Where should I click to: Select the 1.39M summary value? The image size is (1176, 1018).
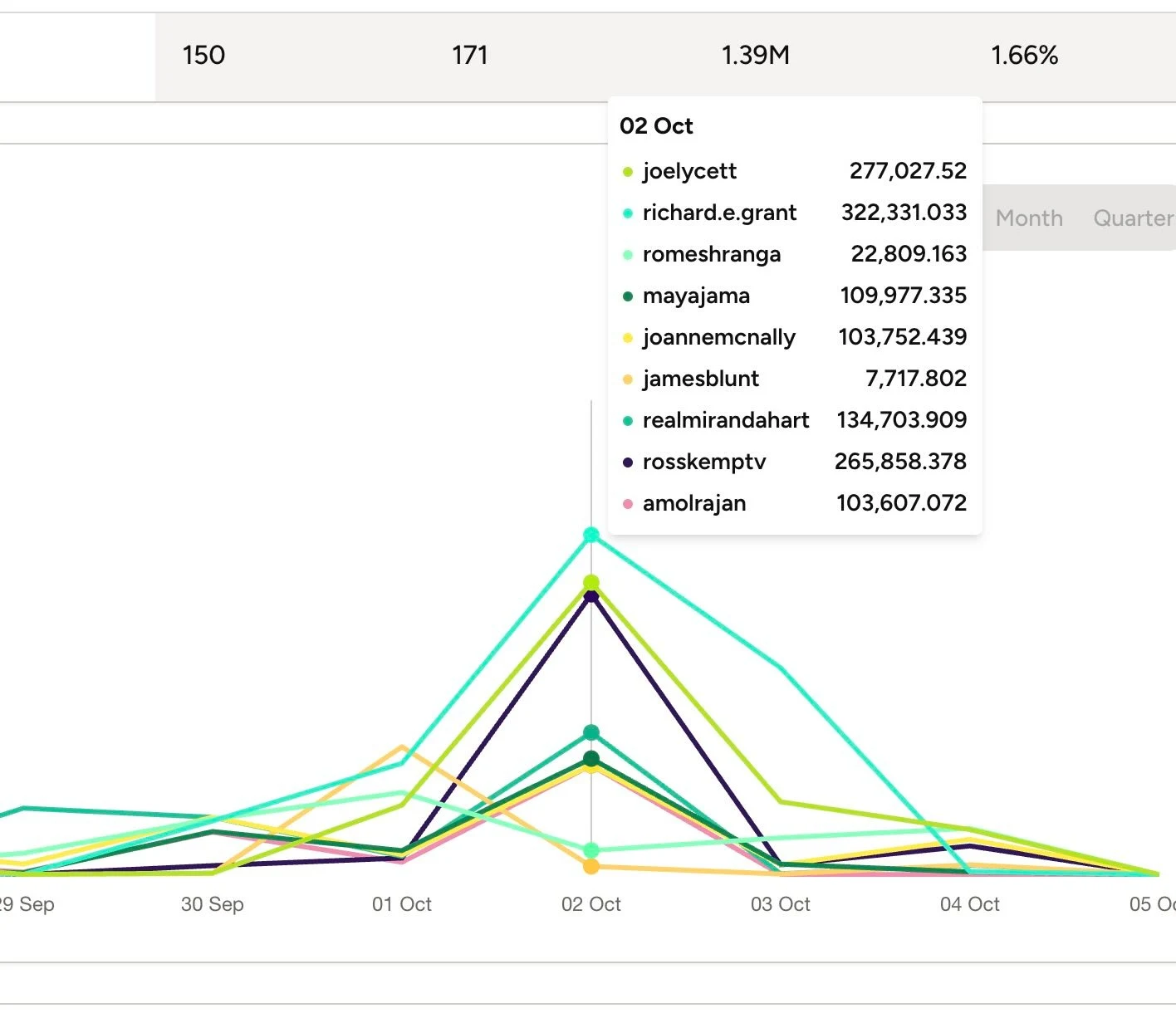pos(755,56)
